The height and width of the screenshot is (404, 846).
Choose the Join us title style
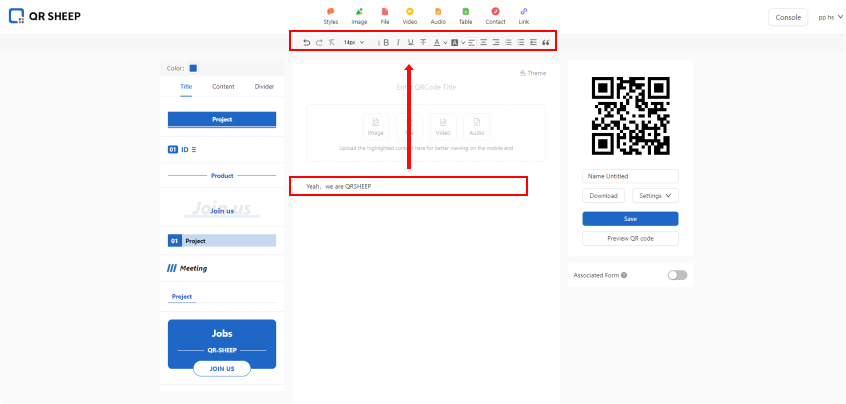pyautogui.click(x=222, y=209)
